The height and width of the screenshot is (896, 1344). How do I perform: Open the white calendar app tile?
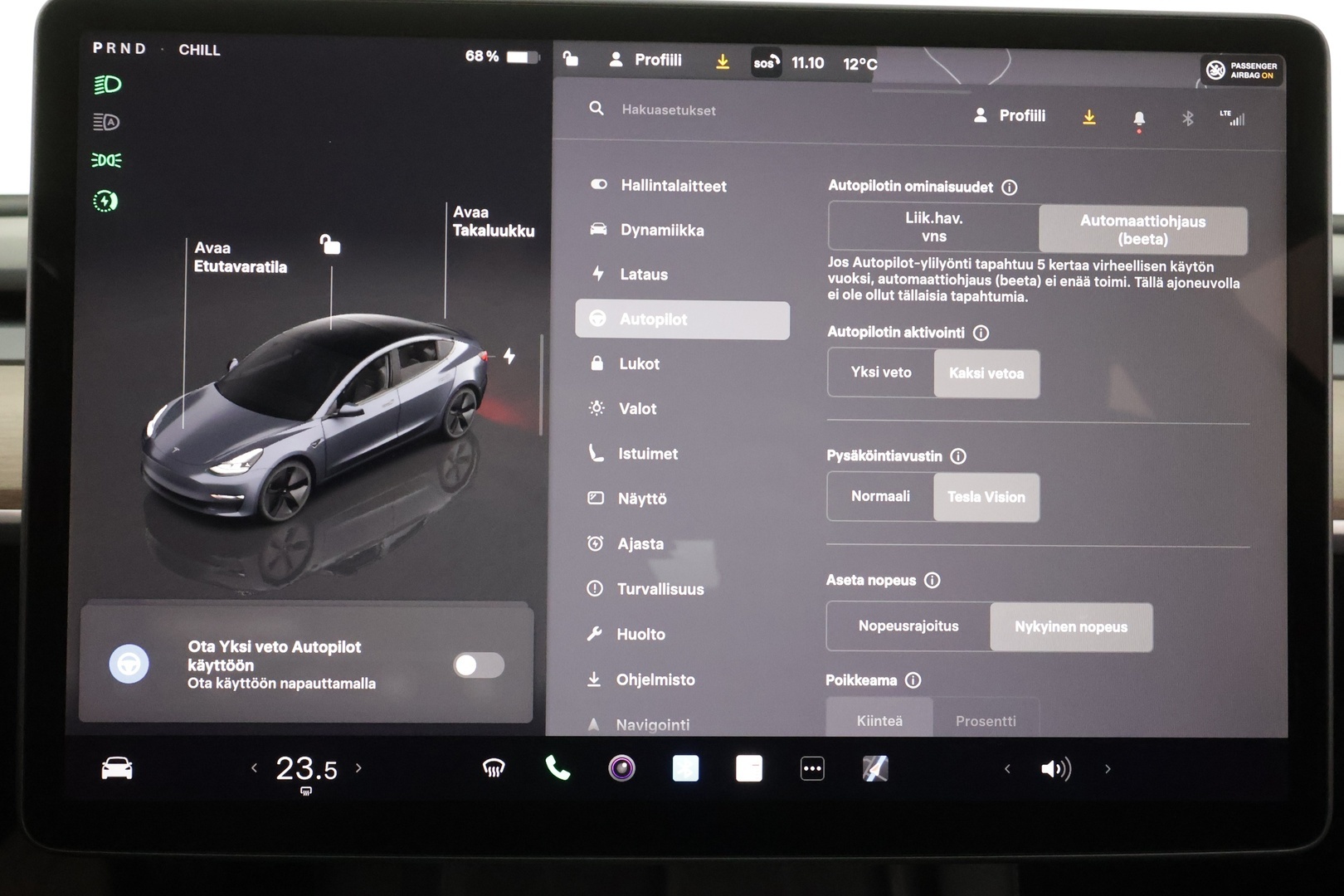[x=749, y=768]
